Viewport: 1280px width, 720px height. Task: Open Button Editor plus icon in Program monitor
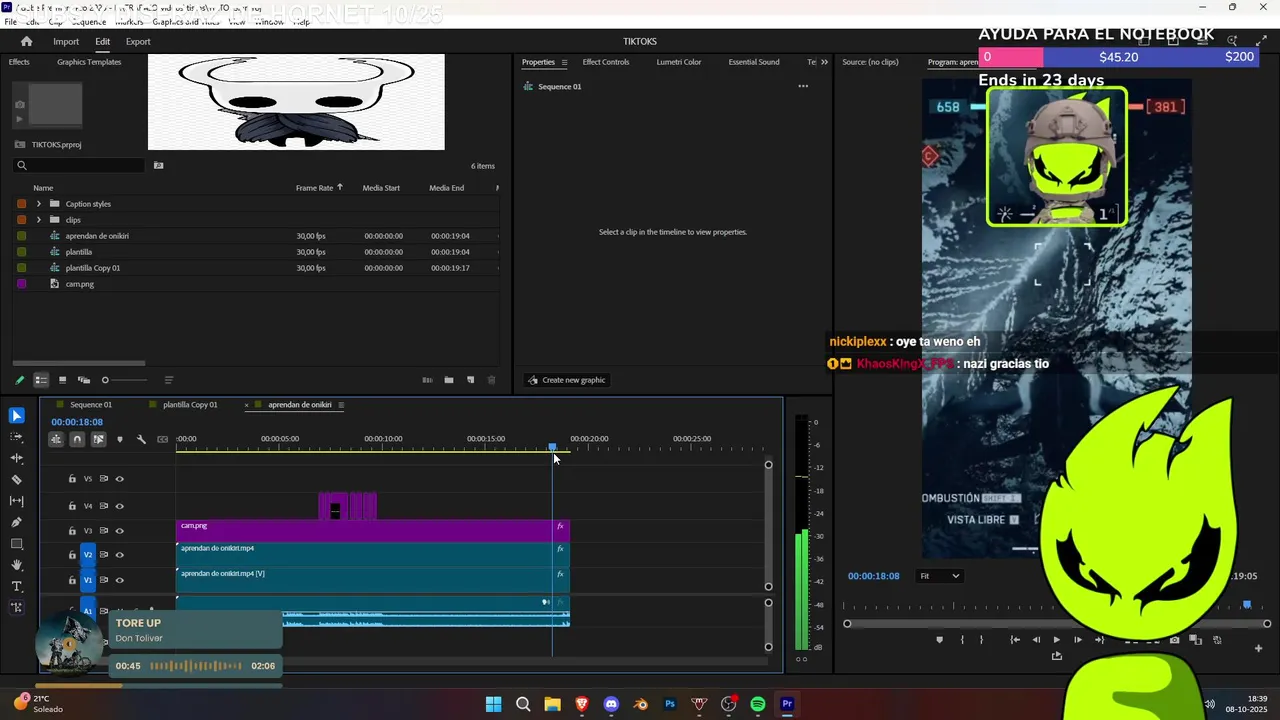point(1258,648)
